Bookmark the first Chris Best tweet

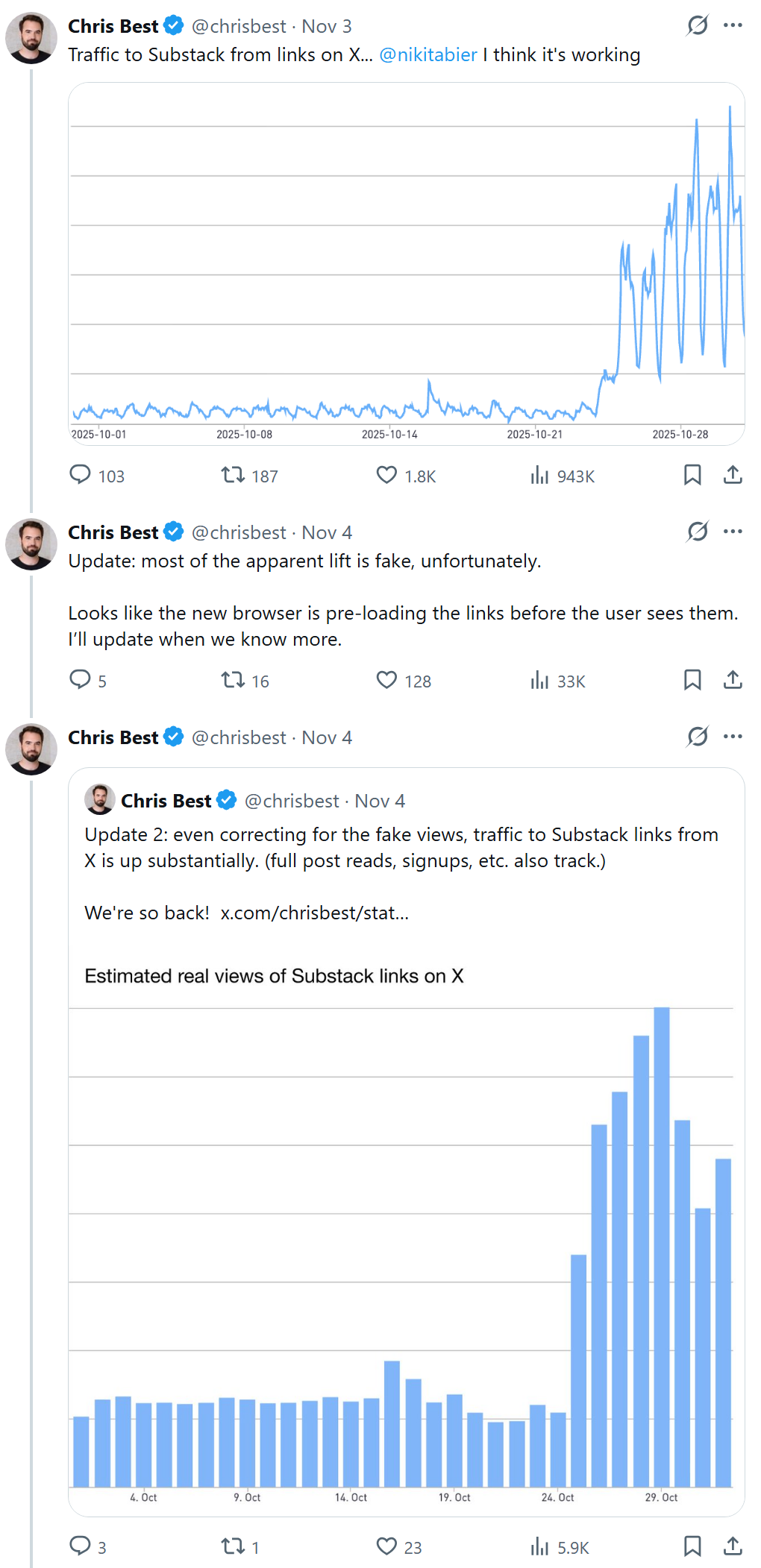pyautogui.click(x=692, y=475)
